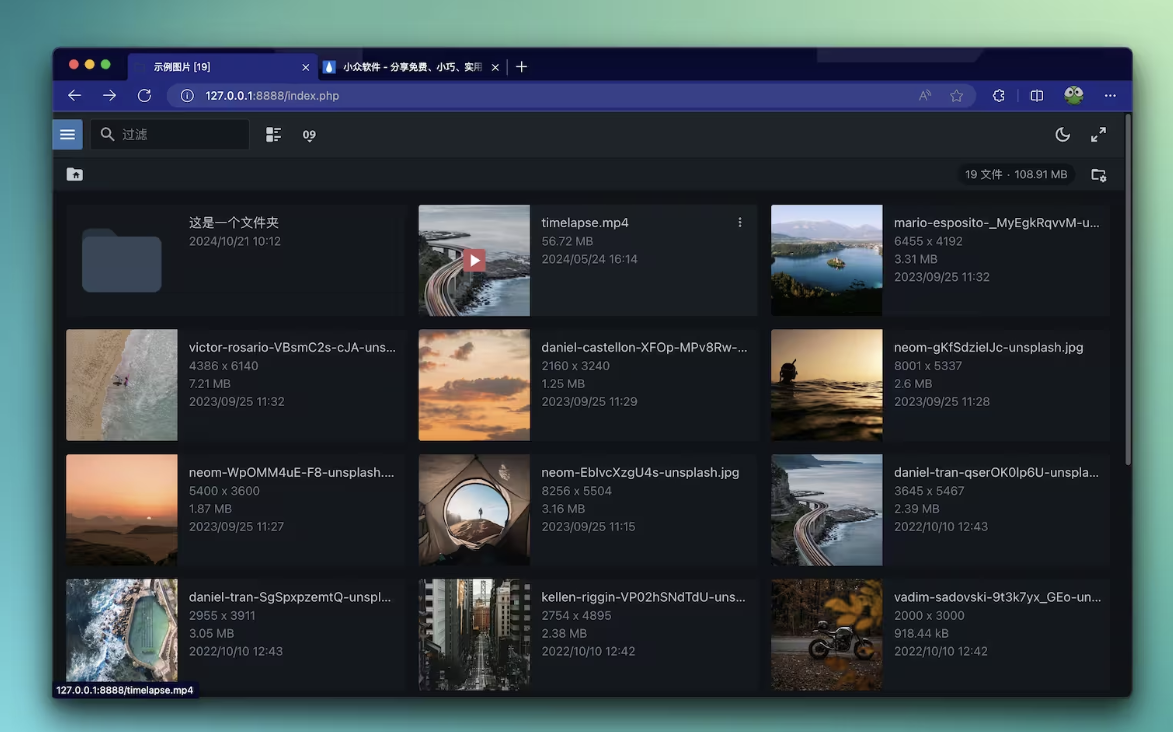Open neom-EbIvcXzgU4s-unsplash.jpg file name
The width and height of the screenshot is (1173, 732).
pyautogui.click(x=640, y=472)
